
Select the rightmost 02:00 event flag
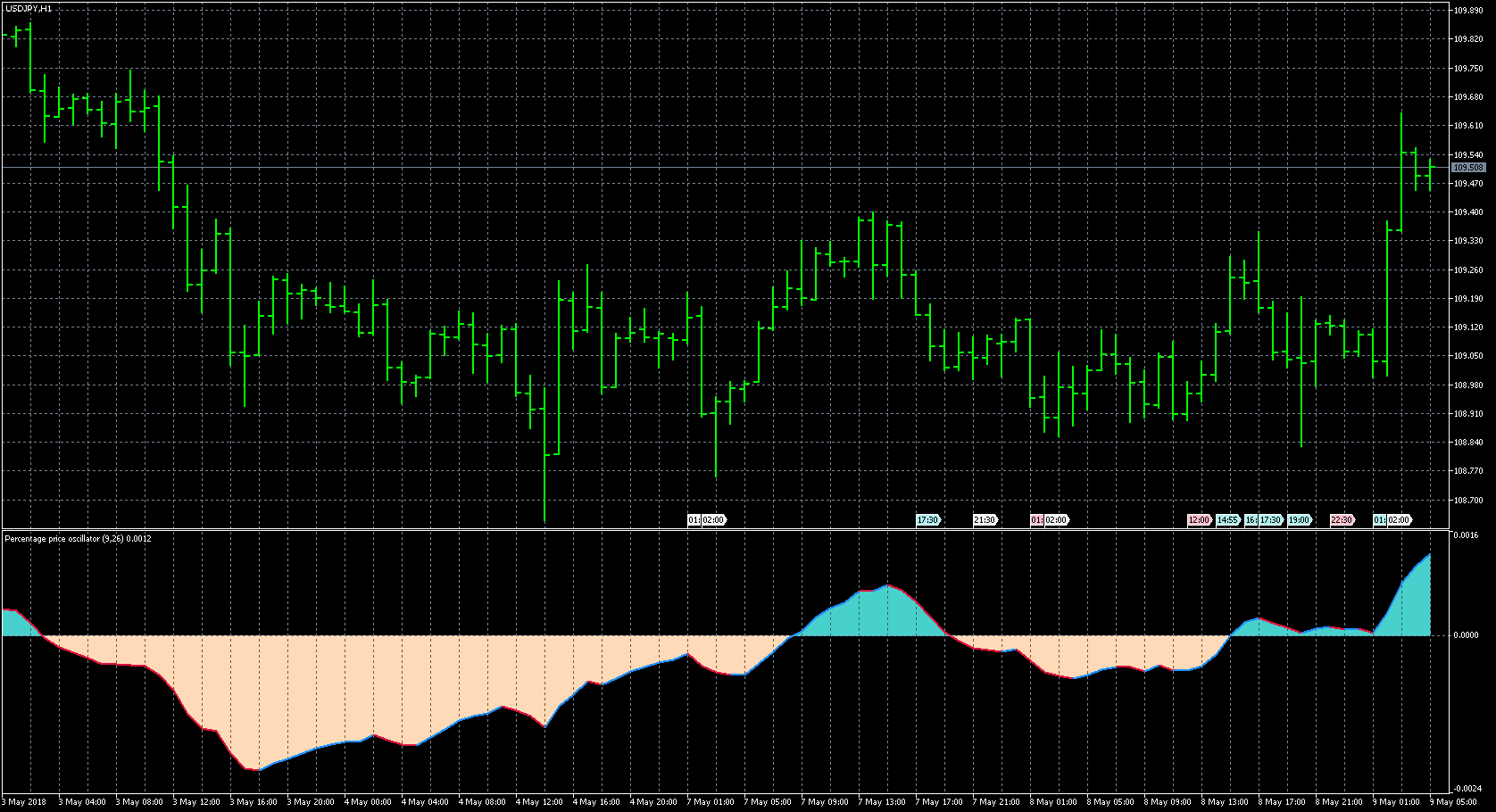[x=1399, y=520]
